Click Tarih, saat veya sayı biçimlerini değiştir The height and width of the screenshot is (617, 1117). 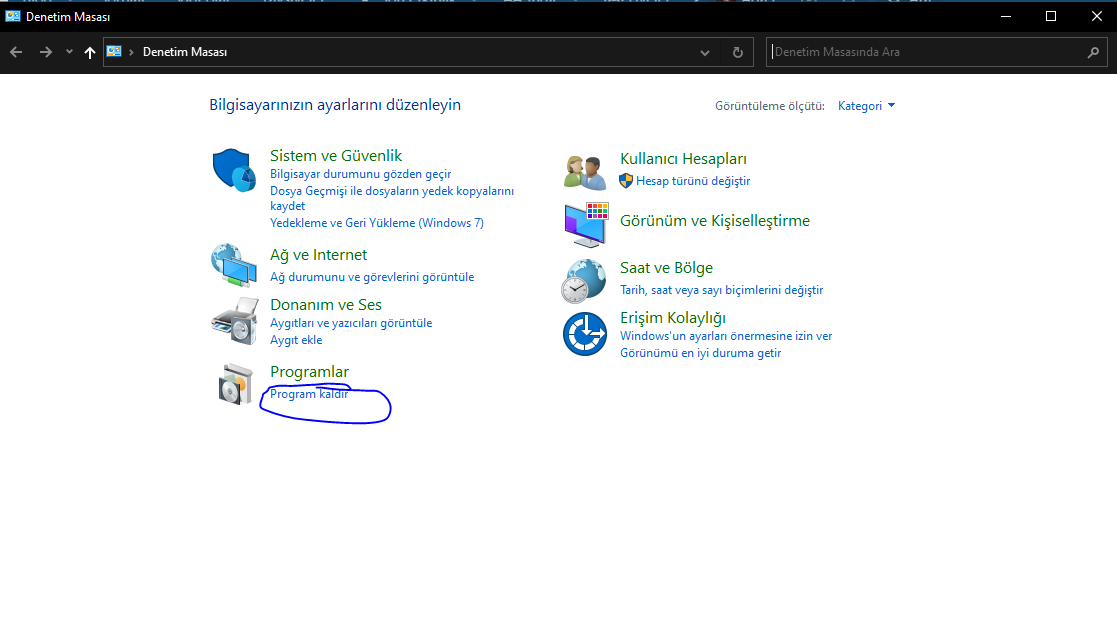coord(722,290)
